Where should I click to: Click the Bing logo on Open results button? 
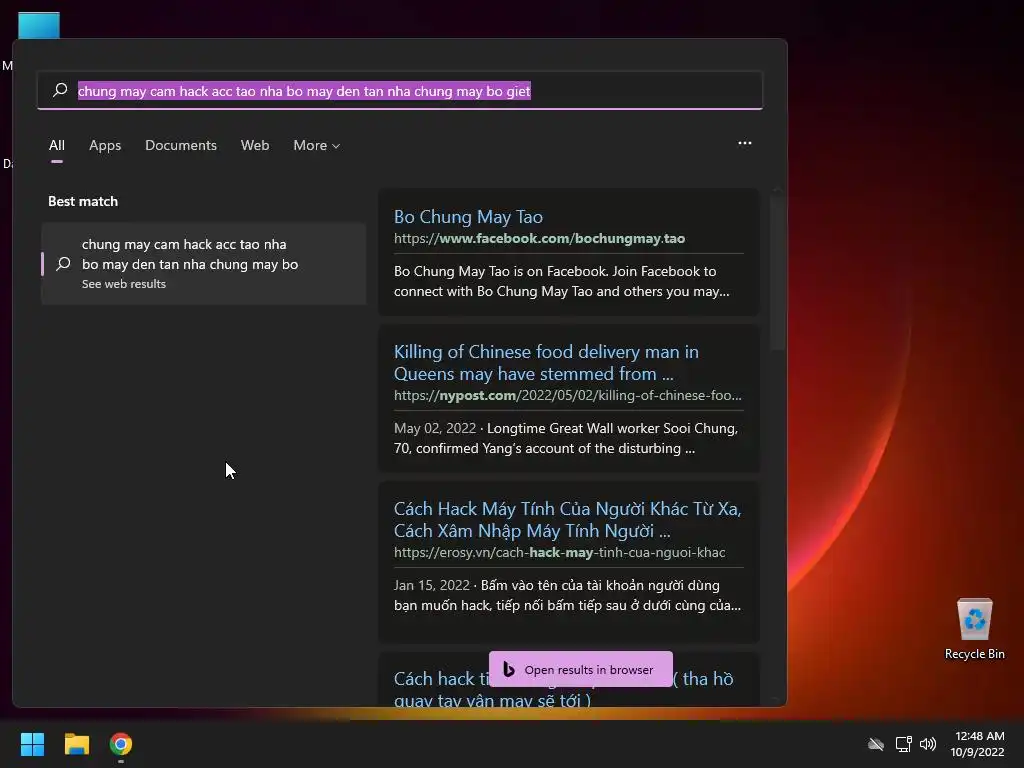click(509, 669)
